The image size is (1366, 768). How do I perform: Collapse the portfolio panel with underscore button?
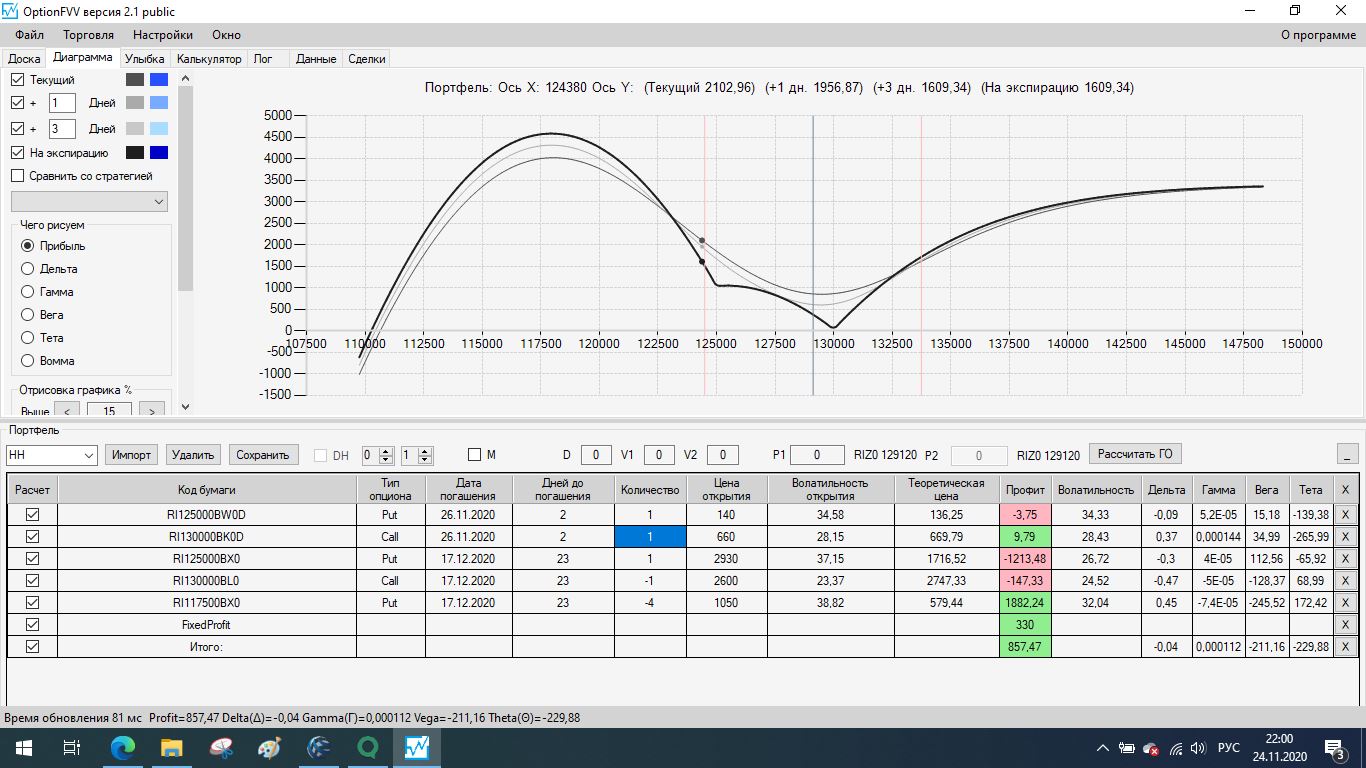click(x=1349, y=455)
